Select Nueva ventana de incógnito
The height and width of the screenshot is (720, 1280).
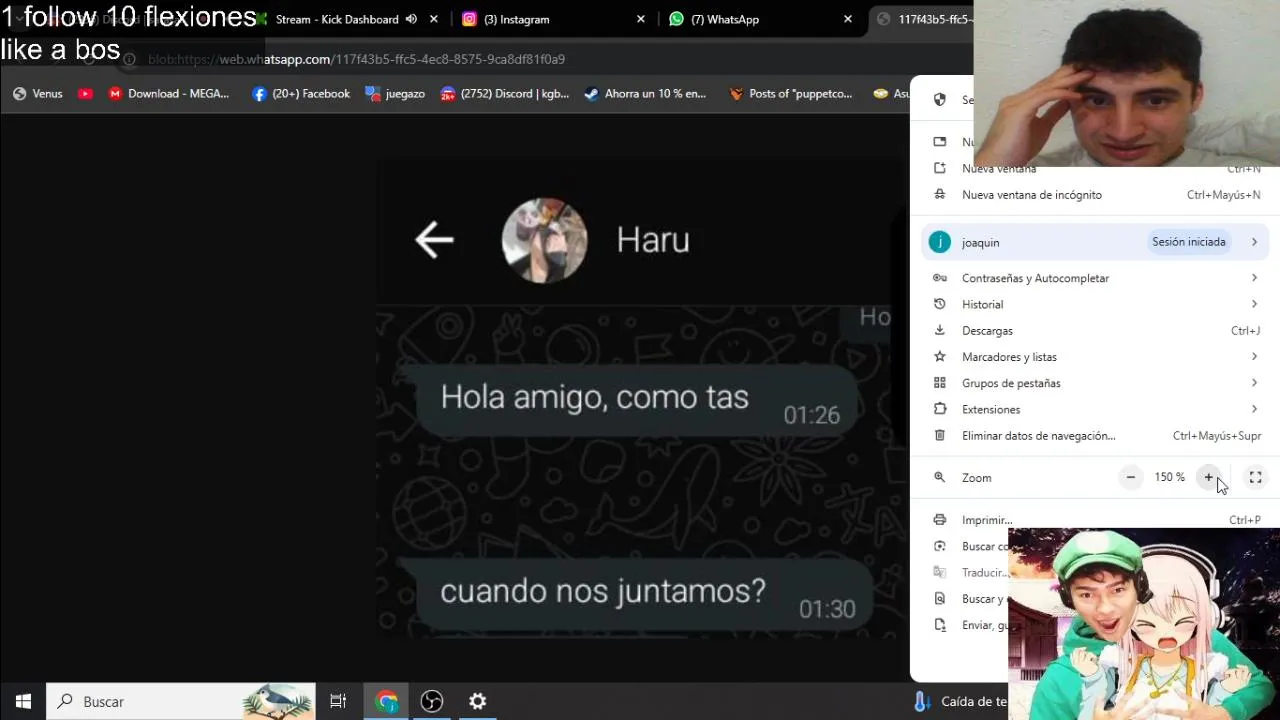click(1096, 195)
